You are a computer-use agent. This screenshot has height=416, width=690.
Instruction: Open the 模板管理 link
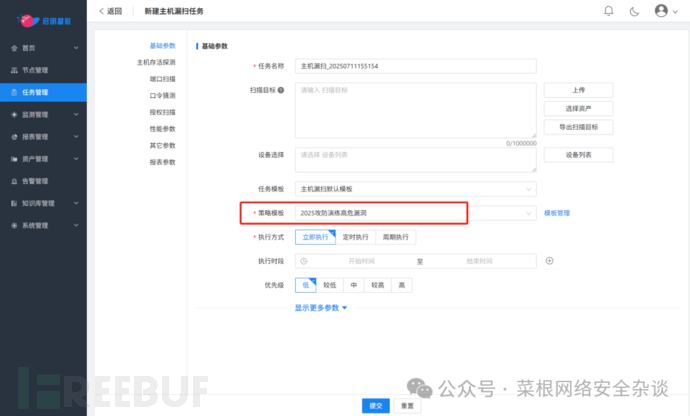pyautogui.click(x=557, y=214)
